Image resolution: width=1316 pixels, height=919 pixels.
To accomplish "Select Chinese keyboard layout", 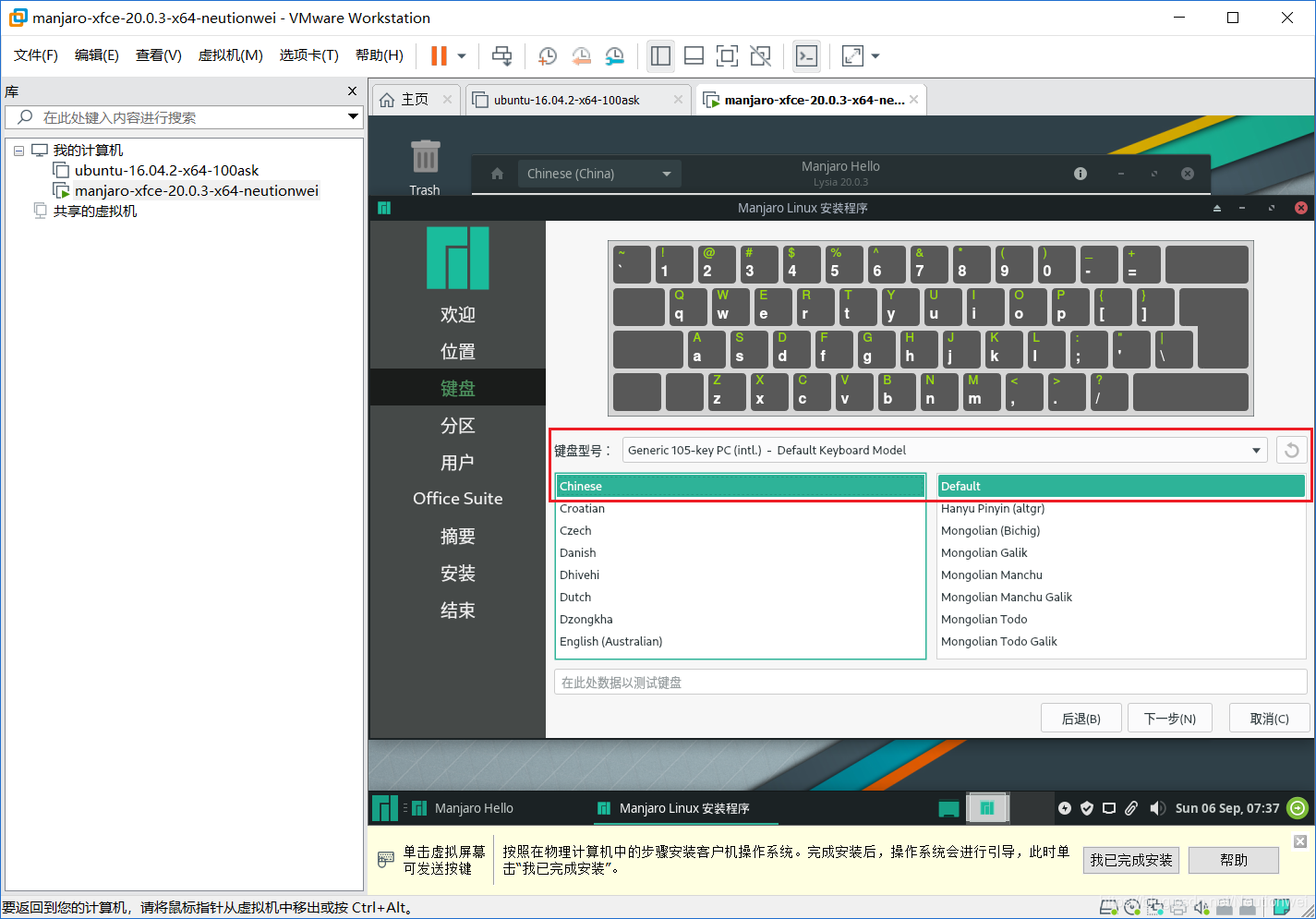I will coord(740,486).
